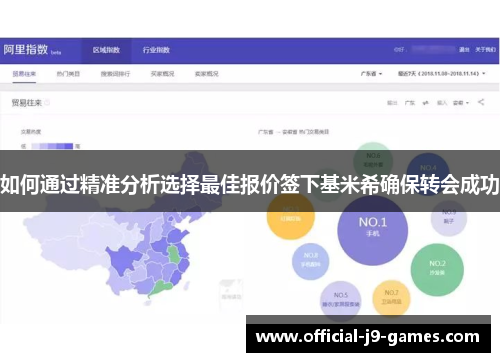Click the share icon in 贸易往来 panel
This screenshot has height=362, width=500.
[x=481, y=102]
